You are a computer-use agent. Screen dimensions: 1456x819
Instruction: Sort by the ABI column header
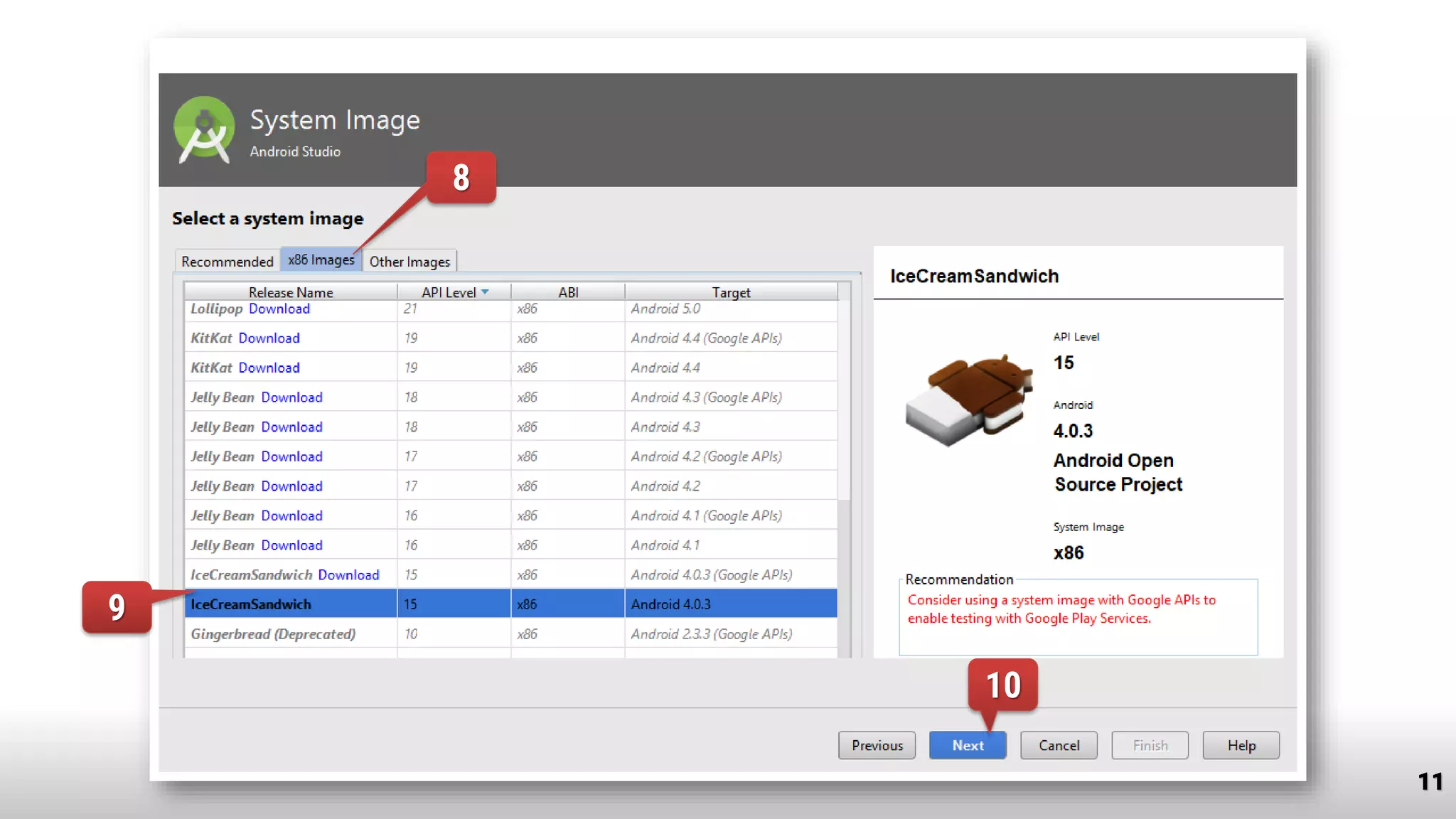(x=567, y=292)
